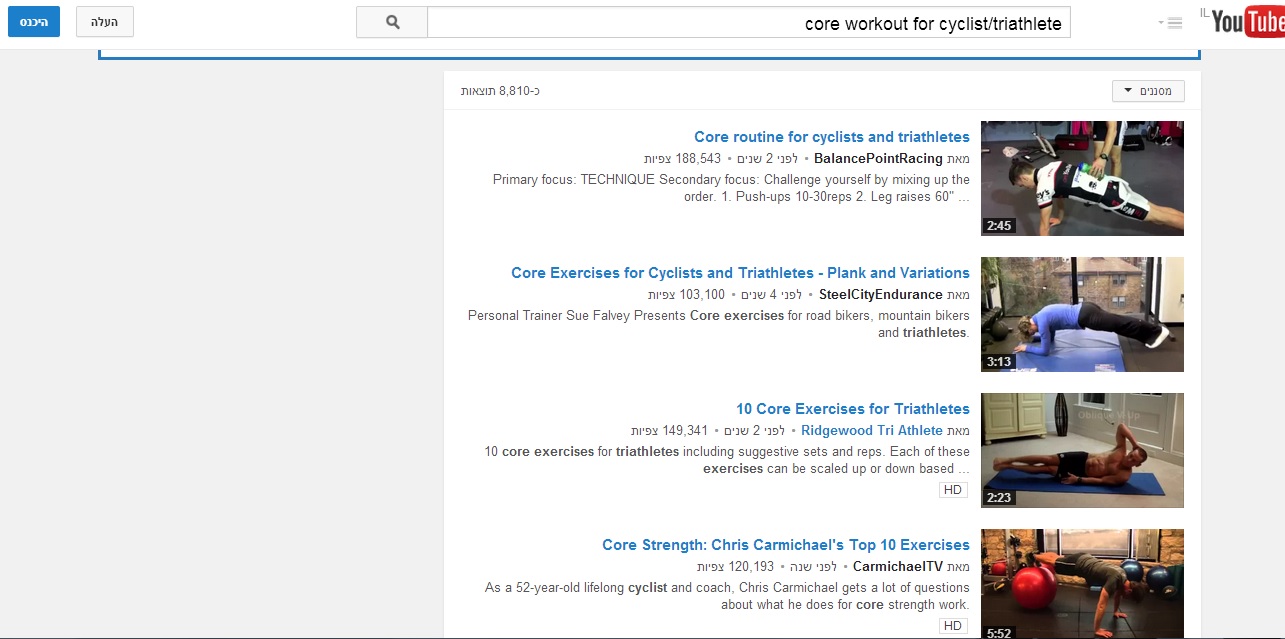The height and width of the screenshot is (639, 1285).
Task: Click the הכנס sign-in button
Action: (33, 21)
